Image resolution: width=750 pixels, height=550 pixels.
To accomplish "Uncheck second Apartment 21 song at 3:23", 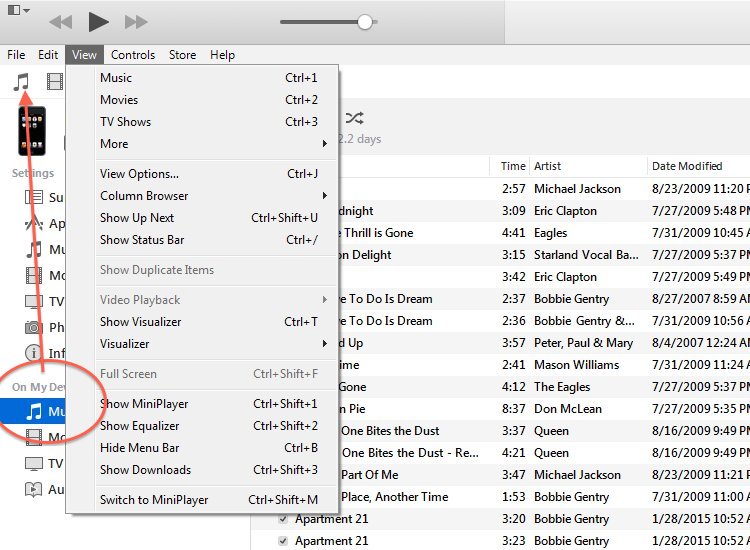I will coord(283,541).
